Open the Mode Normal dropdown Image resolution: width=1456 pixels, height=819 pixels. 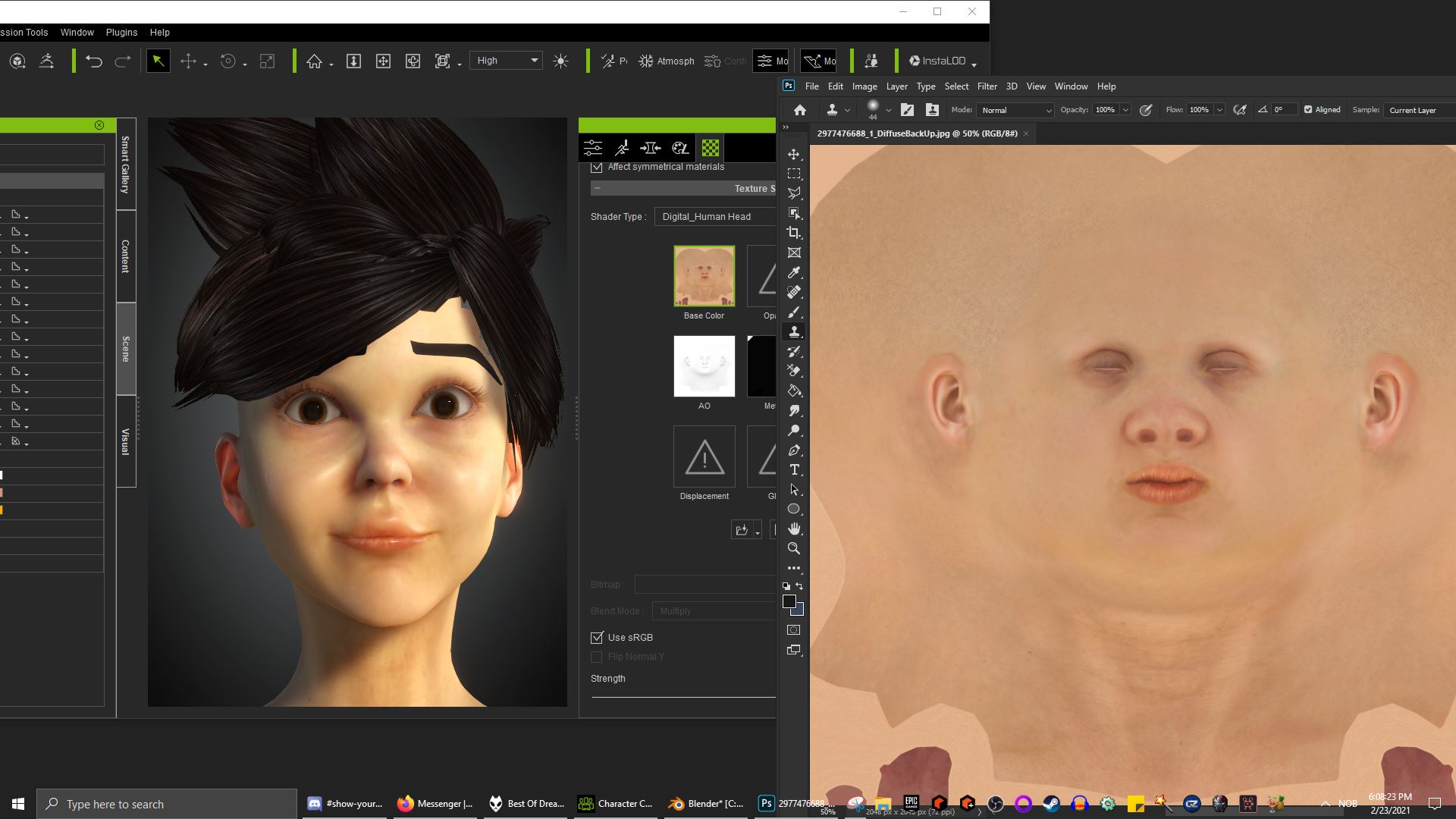pos(1015,111)
